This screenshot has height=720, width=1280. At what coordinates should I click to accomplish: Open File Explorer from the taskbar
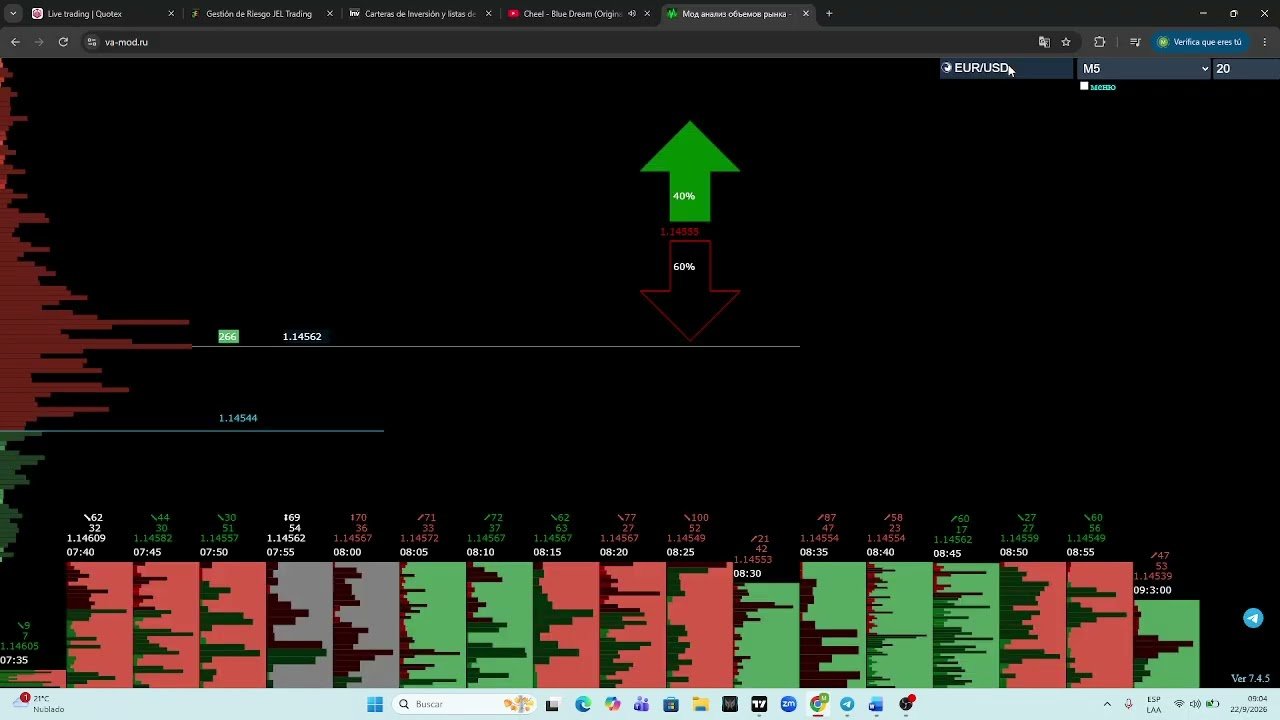[700, 704]
